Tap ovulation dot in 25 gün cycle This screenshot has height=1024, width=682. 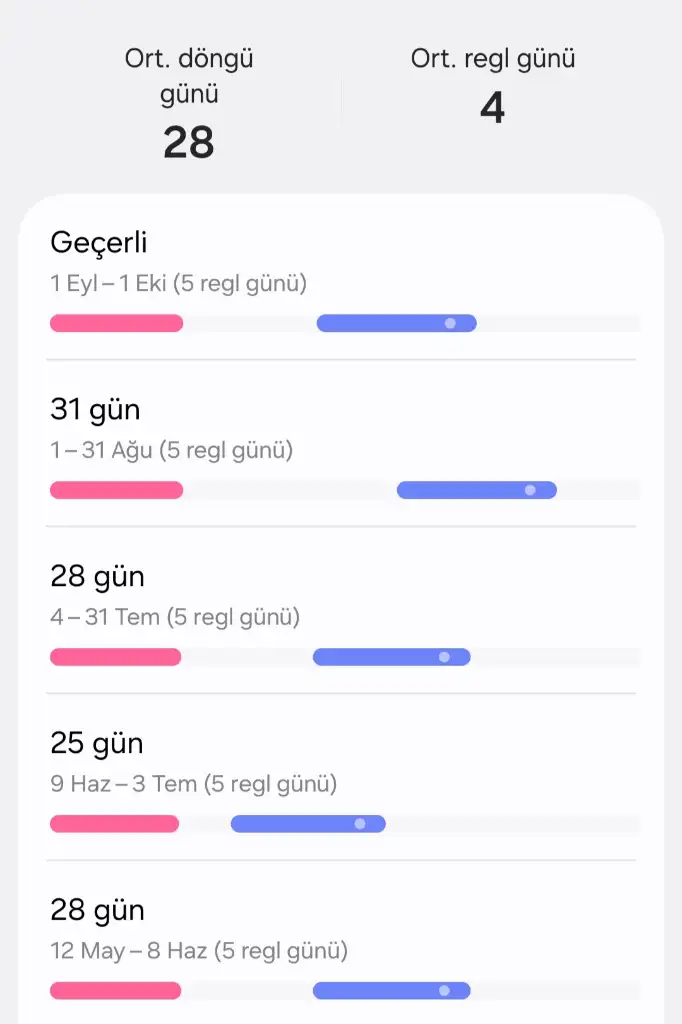[360, 824]
